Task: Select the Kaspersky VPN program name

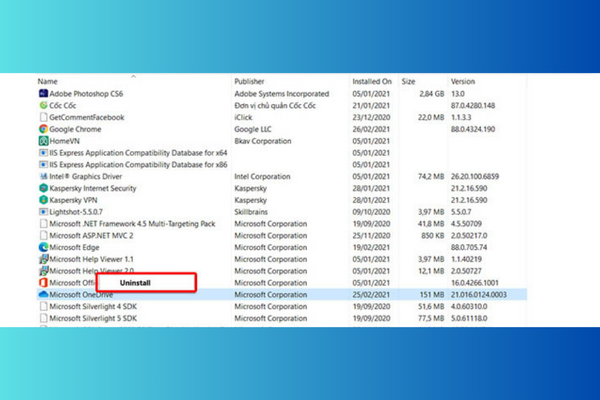Action: (73, 200)
